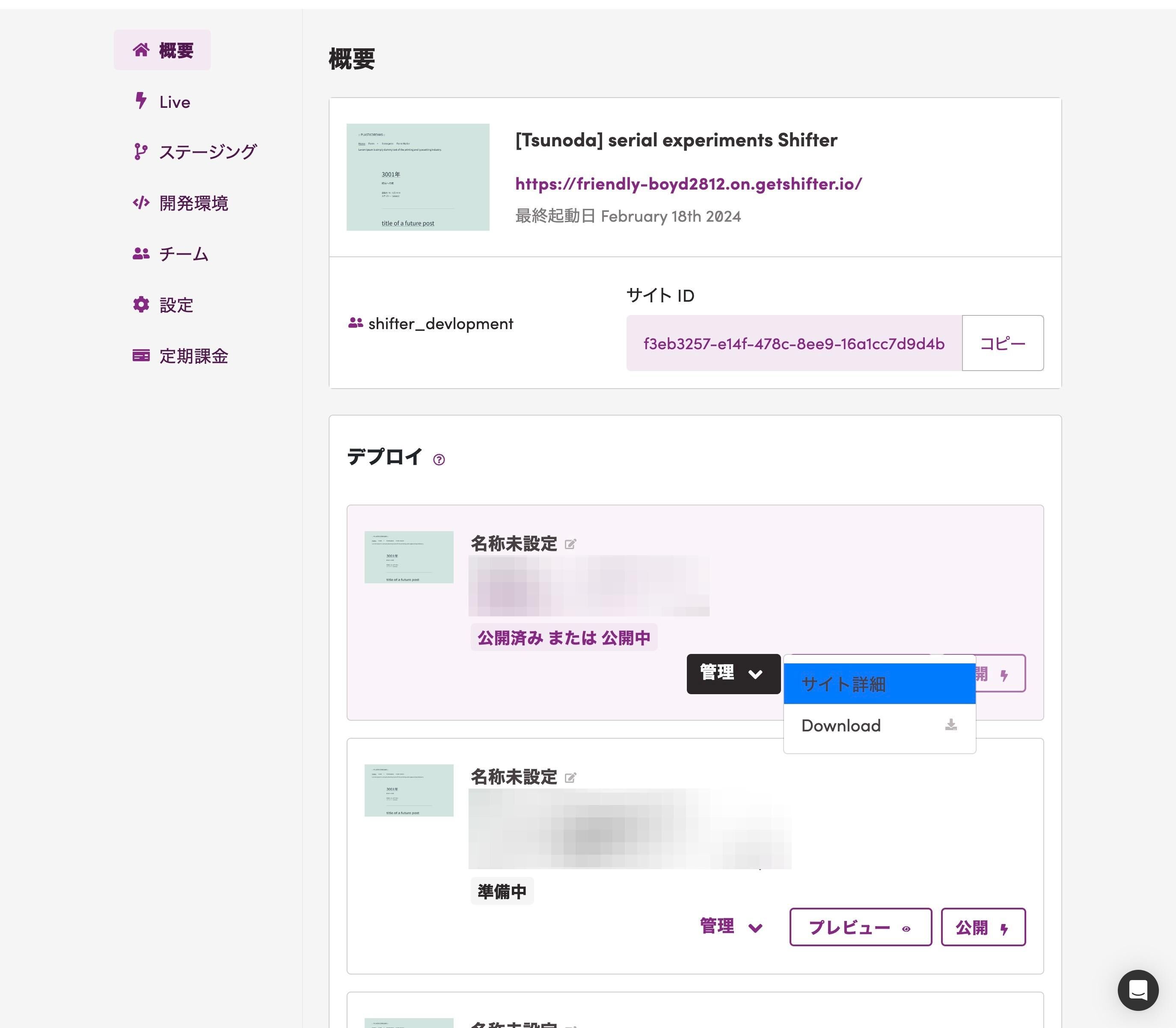Open the friendly-boyd2812 site URL link
The width and height of the screenshot is (1176, 1028).
coord(689,184)
